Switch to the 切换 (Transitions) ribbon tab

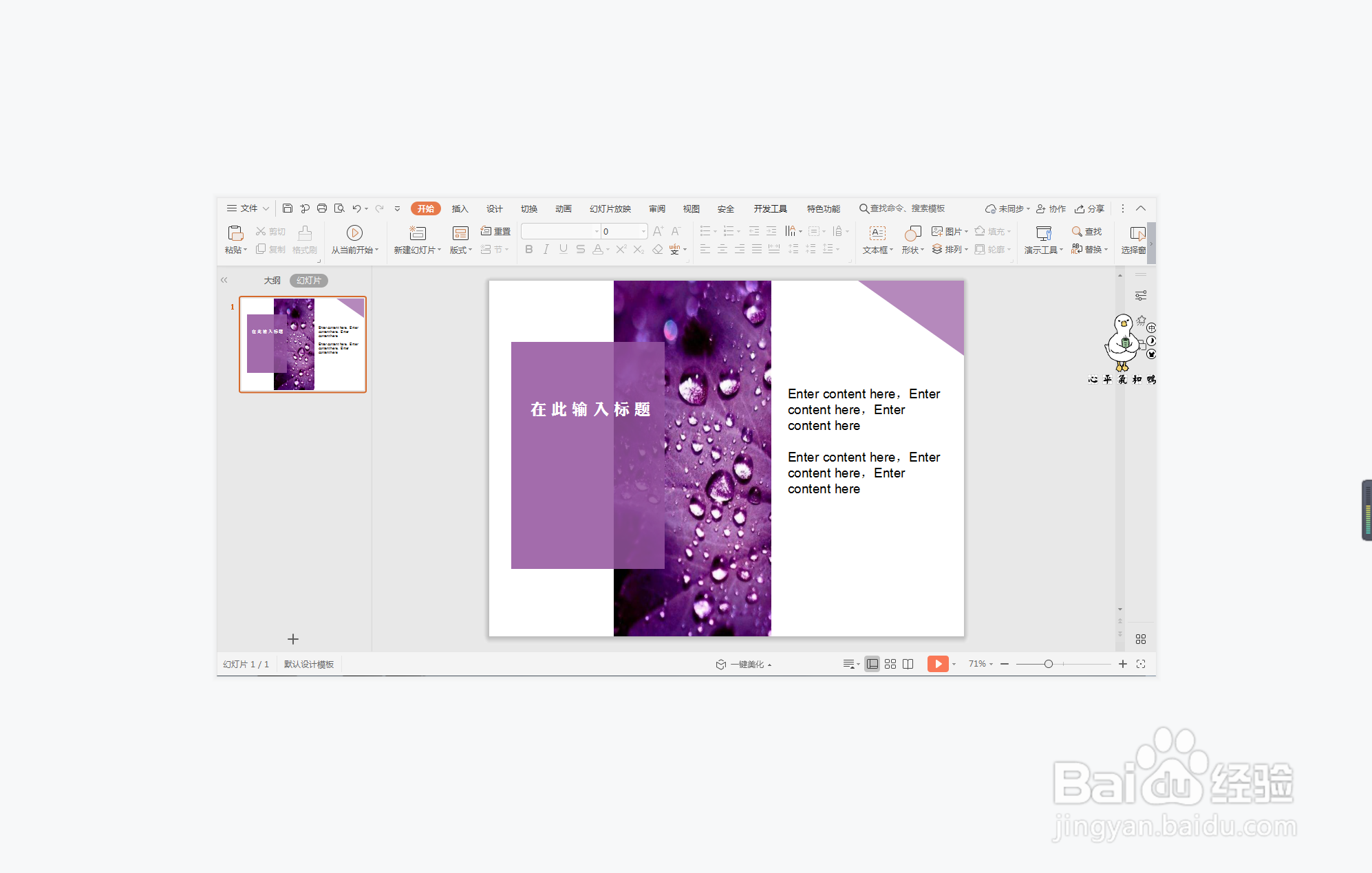(528, 208)
